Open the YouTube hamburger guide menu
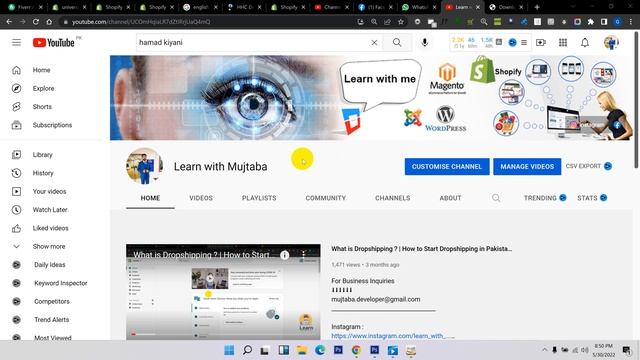640x360 pixels. (16, 42)
